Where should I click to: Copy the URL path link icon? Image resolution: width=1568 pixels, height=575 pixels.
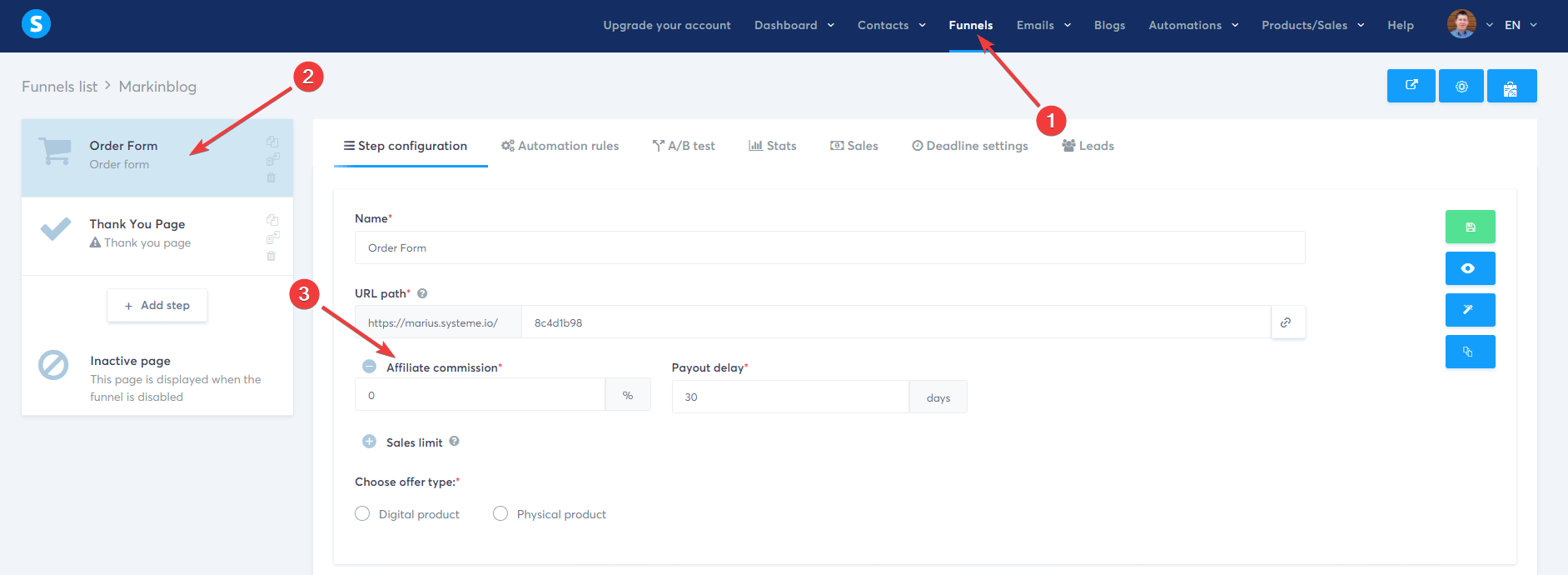(x=1288, y=322)
